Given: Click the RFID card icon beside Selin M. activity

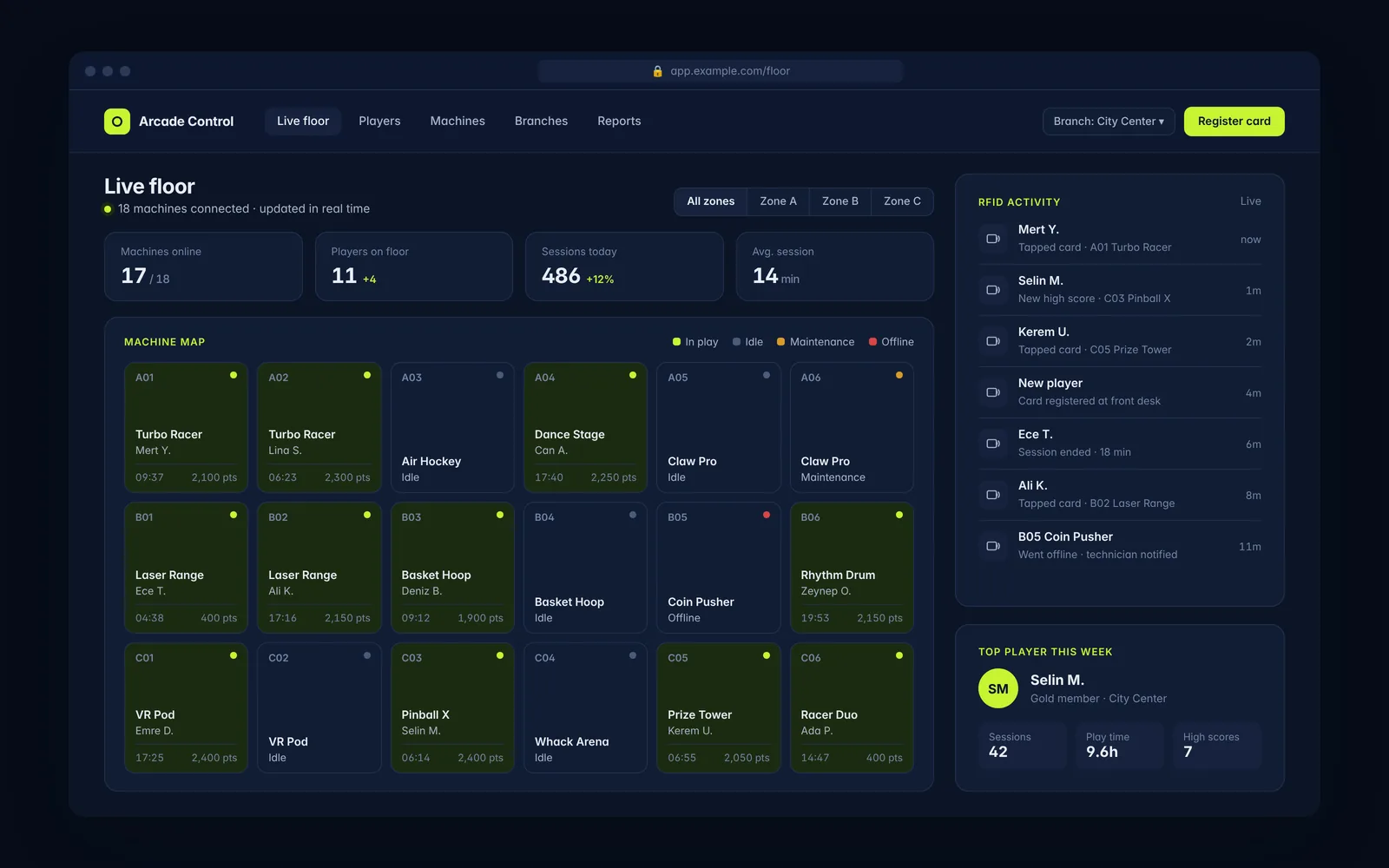Looking at the screenshot, I should [993, 290].
